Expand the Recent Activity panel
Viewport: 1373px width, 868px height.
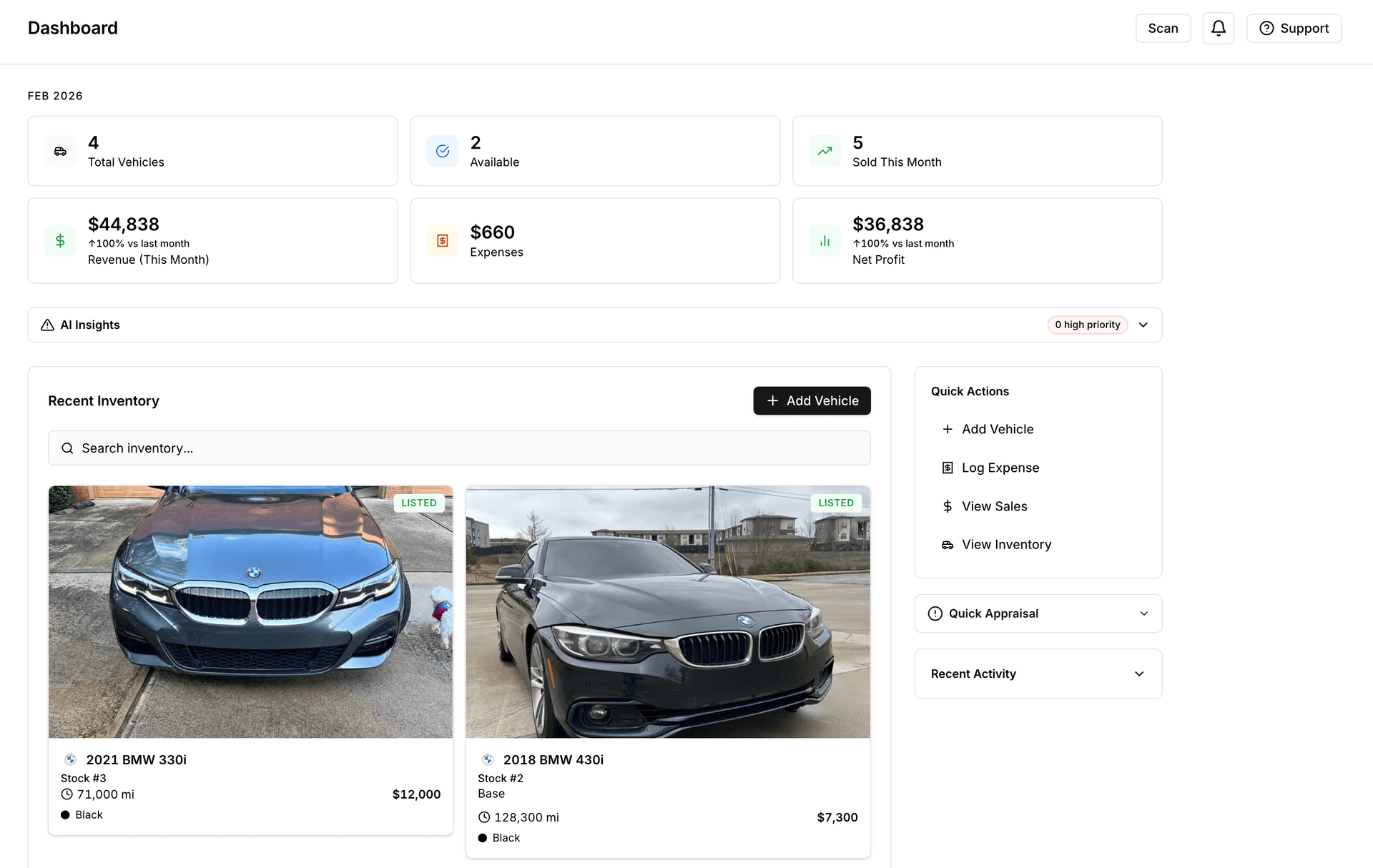(1138, 674)
